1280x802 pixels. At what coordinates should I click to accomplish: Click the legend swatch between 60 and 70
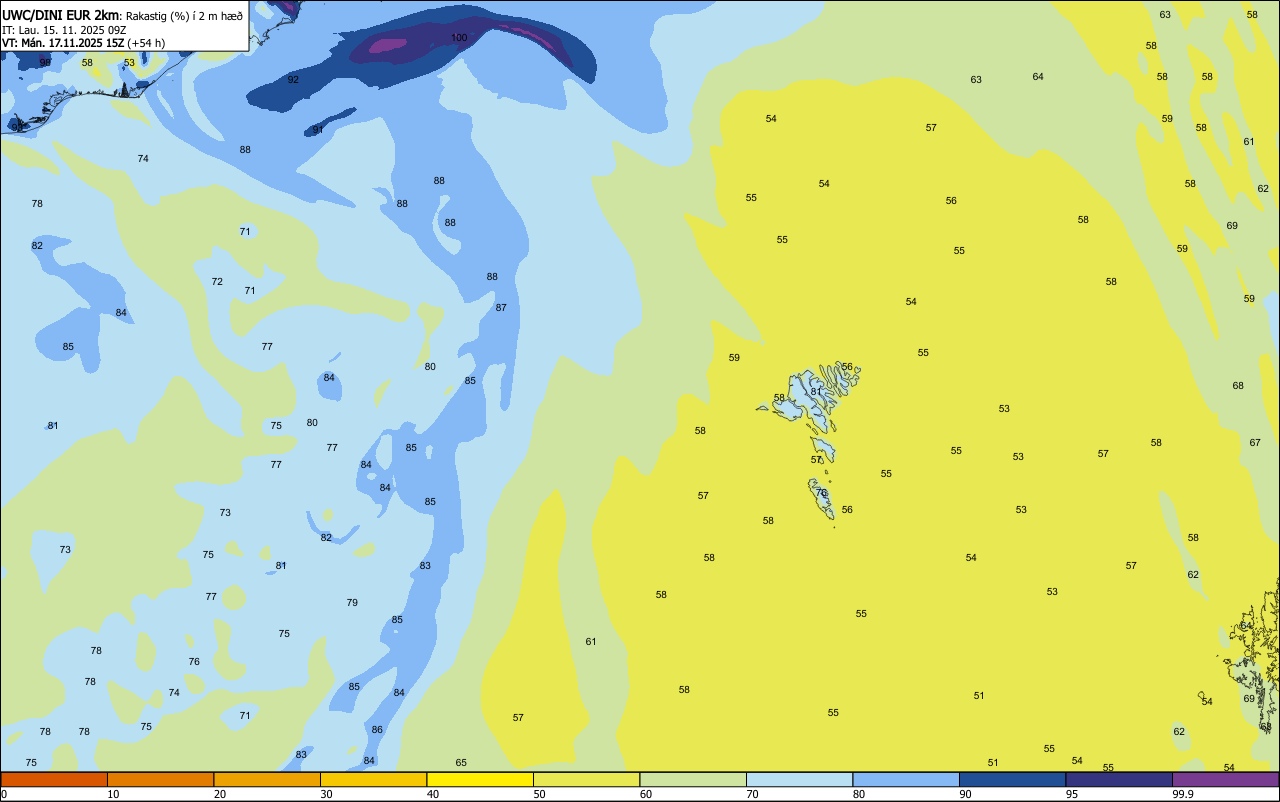(x=693, y=779)
